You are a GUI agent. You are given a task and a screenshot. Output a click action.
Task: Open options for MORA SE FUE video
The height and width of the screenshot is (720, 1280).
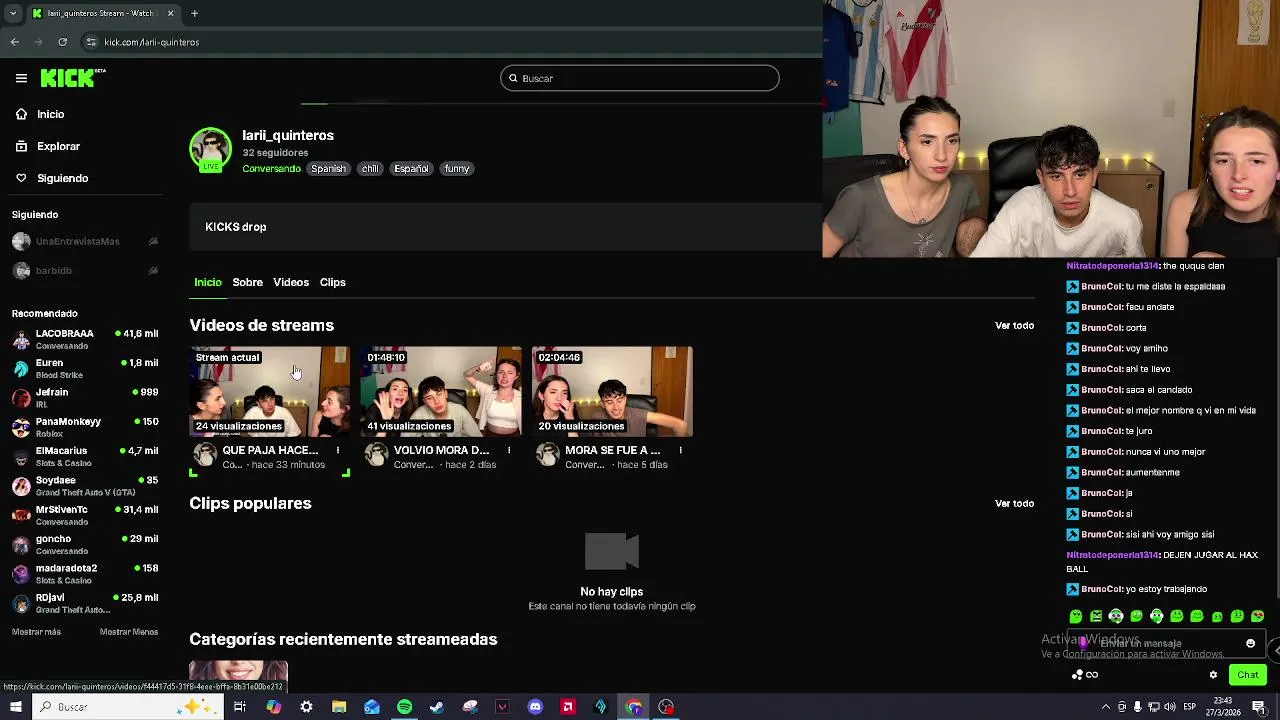(x=680, y=450)
